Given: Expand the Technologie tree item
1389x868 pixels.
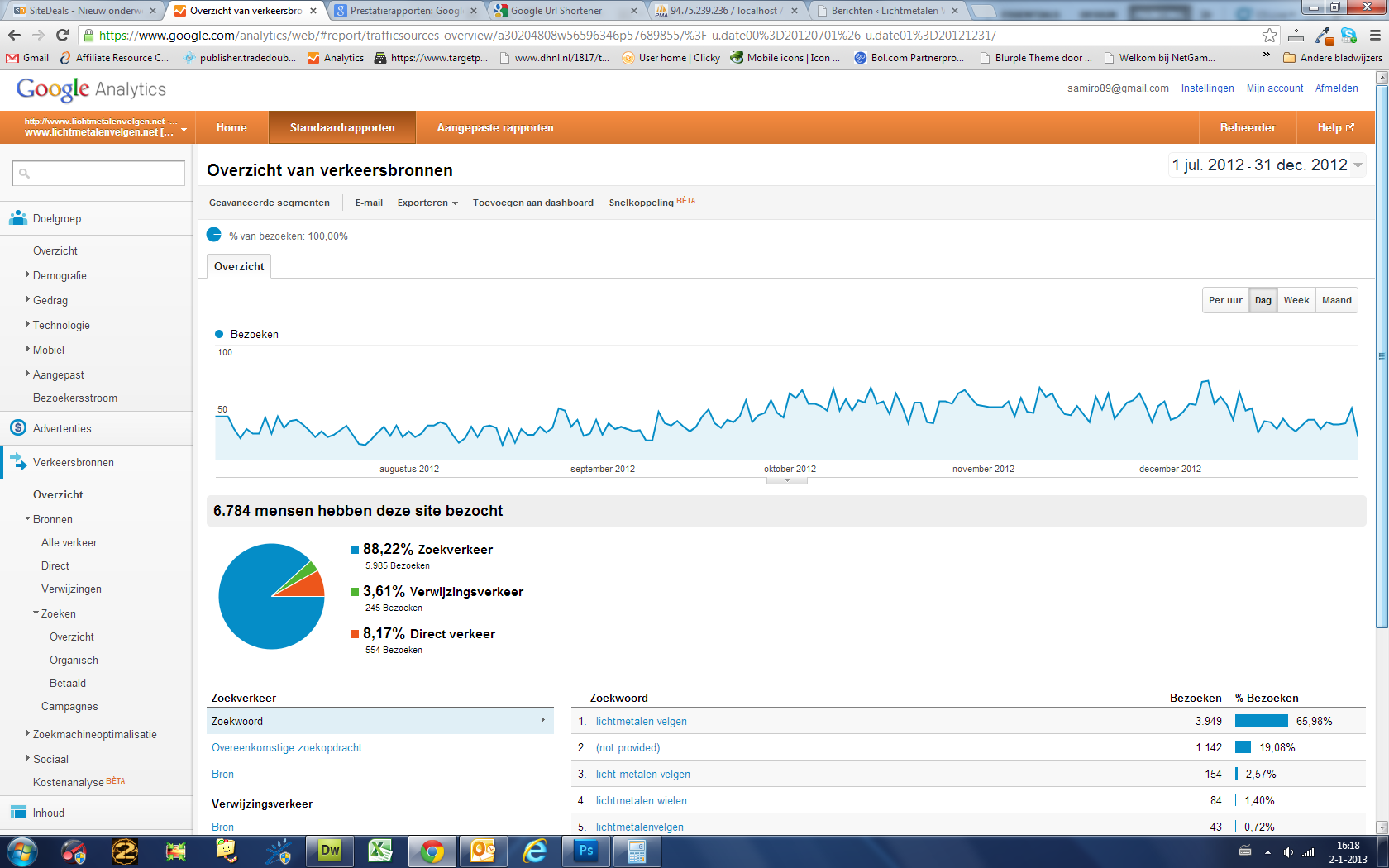Looking at the screenshot, I should click(x=27, y=324).
